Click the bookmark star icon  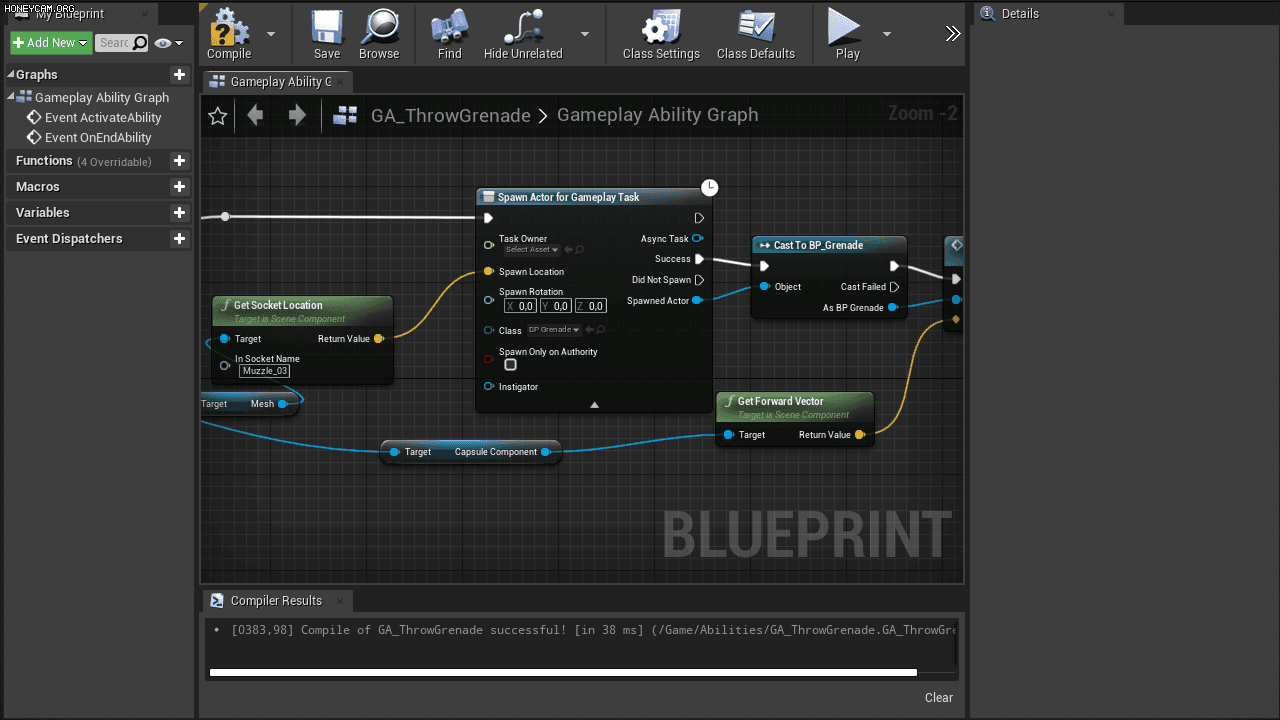tap(218, 116)
